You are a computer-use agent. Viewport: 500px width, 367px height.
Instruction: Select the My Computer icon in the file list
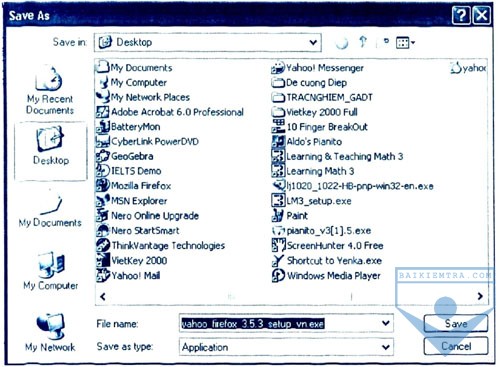[x=103, y=82]
